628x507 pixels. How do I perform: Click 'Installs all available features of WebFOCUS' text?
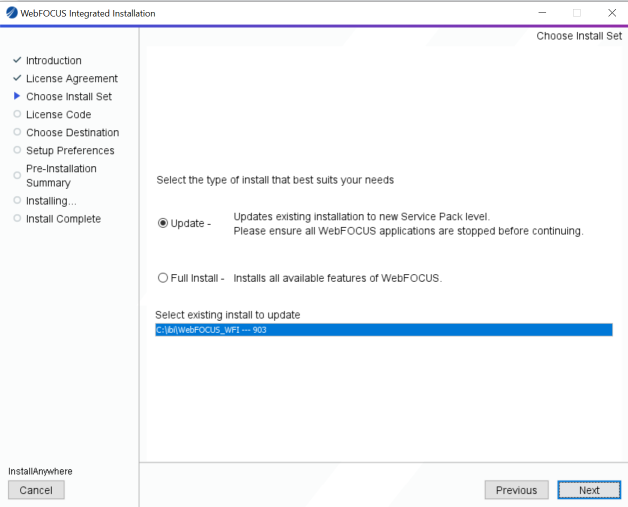(x=338, y=278)
